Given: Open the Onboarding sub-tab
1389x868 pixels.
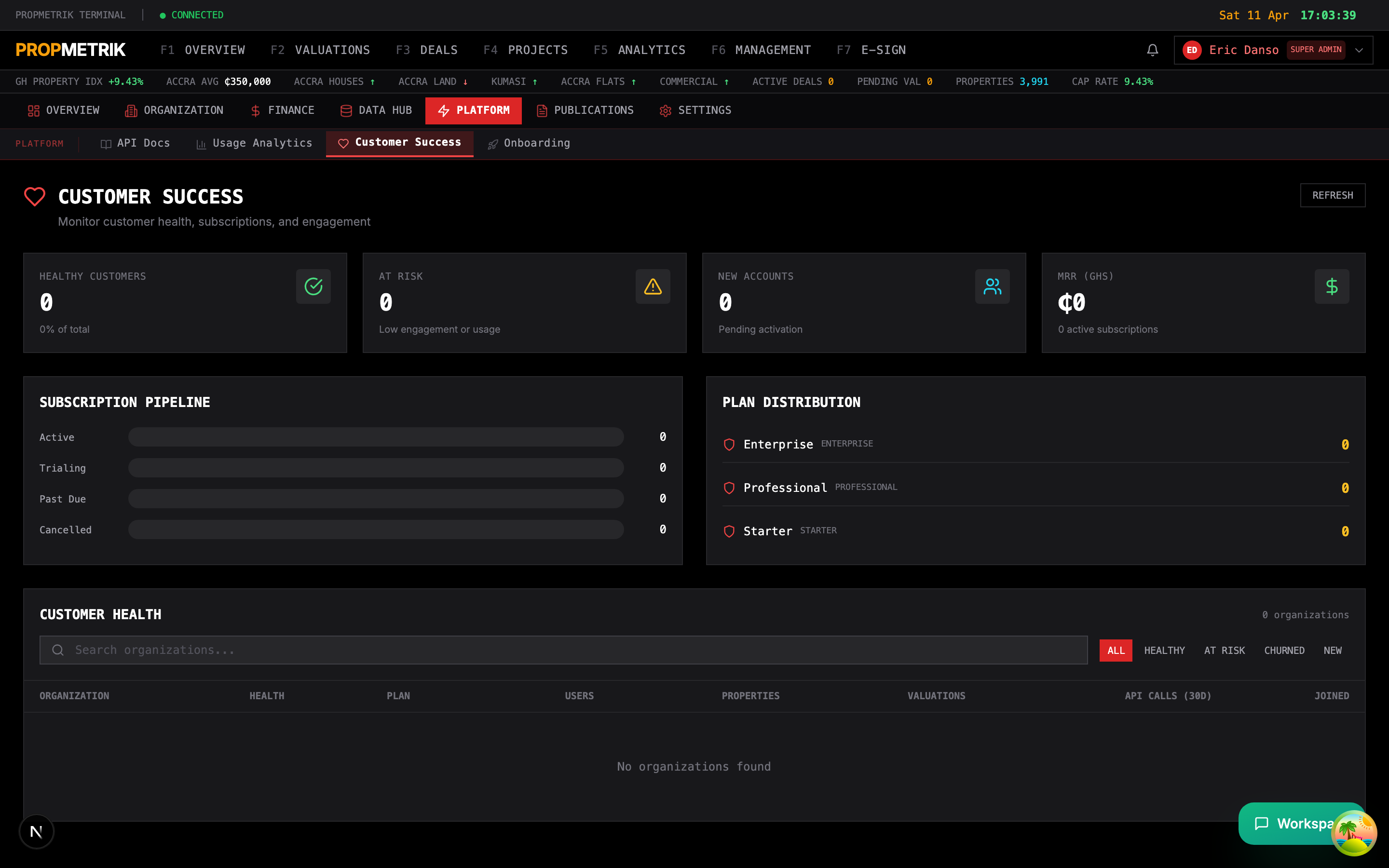Looking at the screenshot, I should [x=529, y=144].
